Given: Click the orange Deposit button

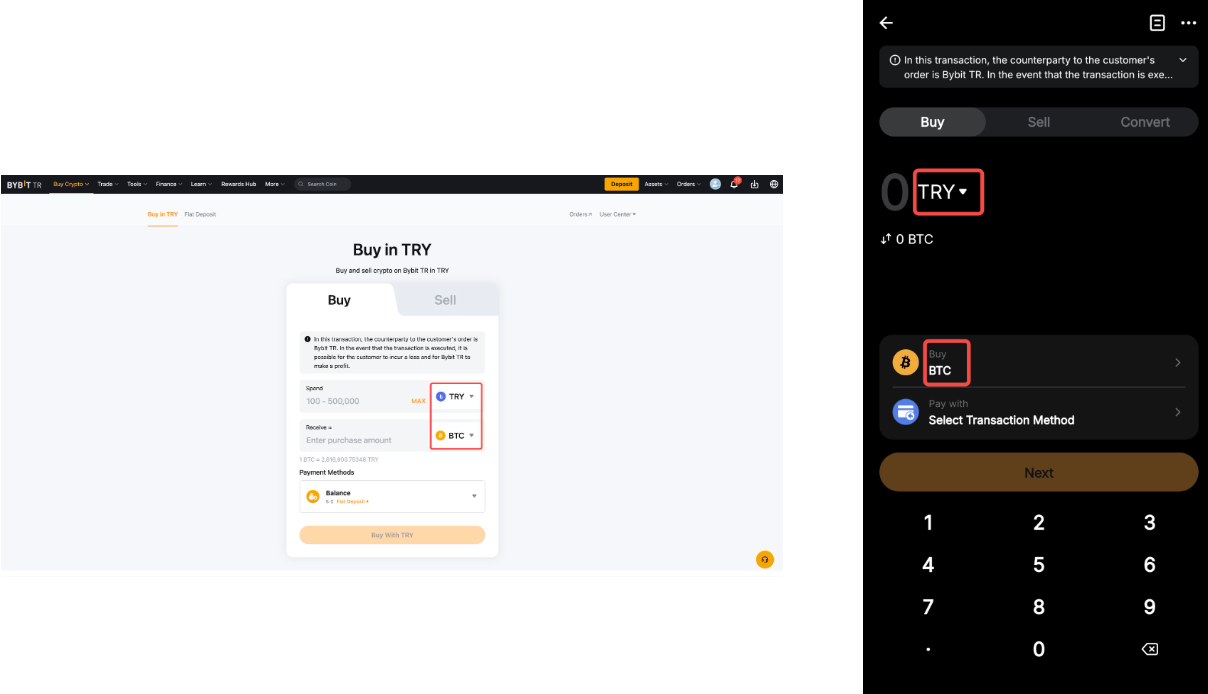Looking at the screenshot, I should click(622, 184).
